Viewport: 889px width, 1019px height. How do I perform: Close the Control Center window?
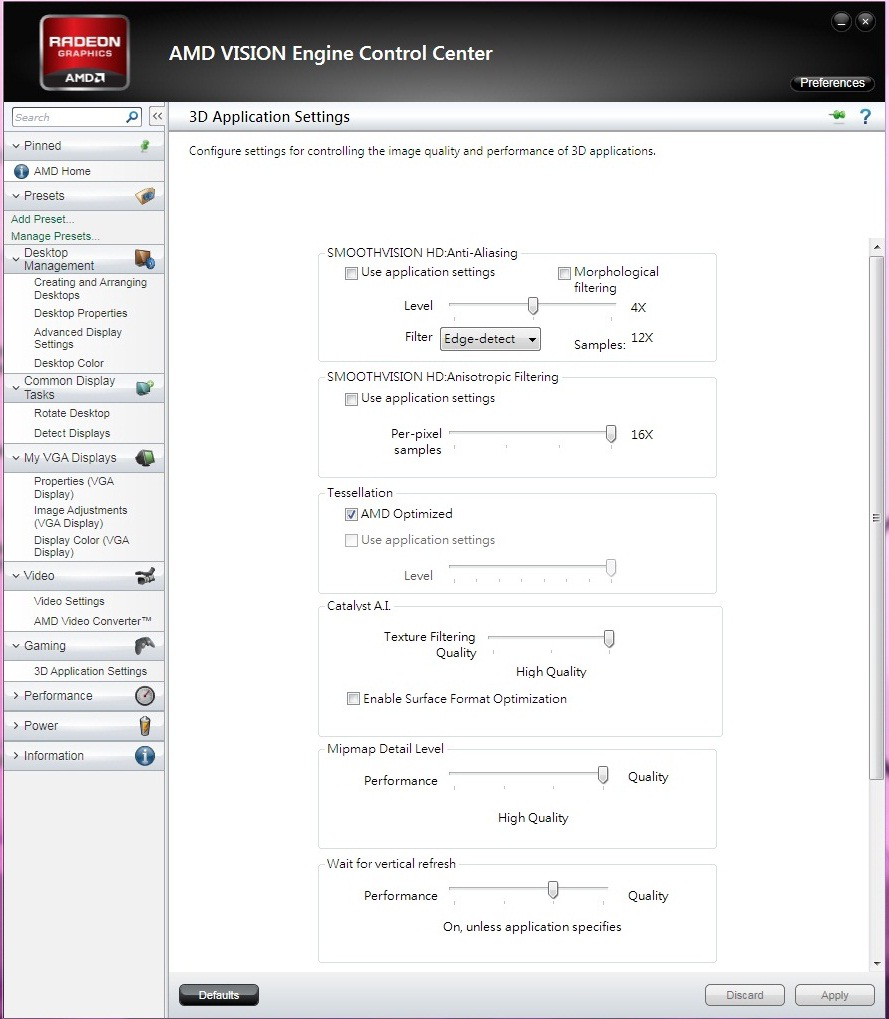click(865, 21)
